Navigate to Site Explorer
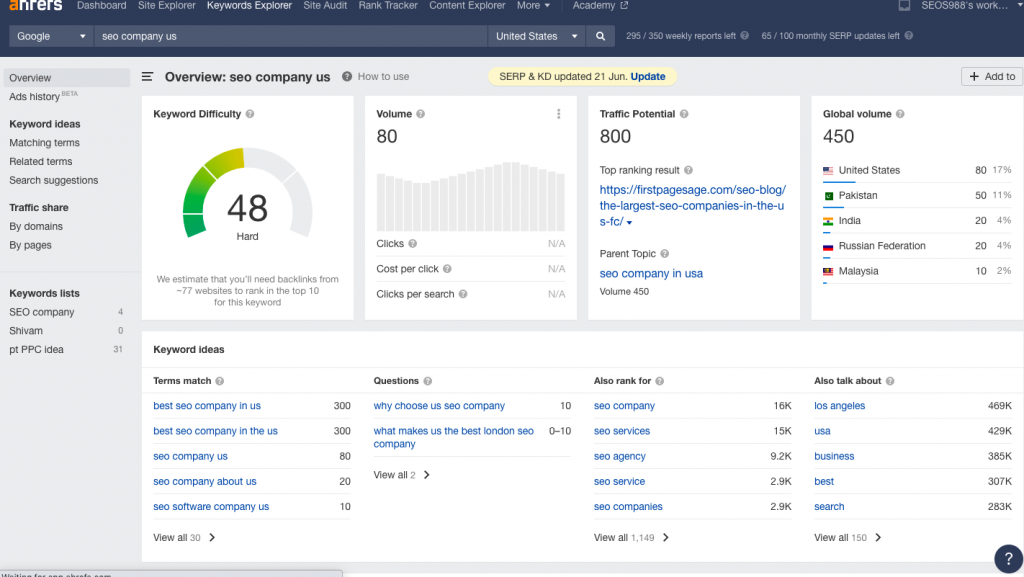This screenshot has width=1024, height=577. click(166, 5)
